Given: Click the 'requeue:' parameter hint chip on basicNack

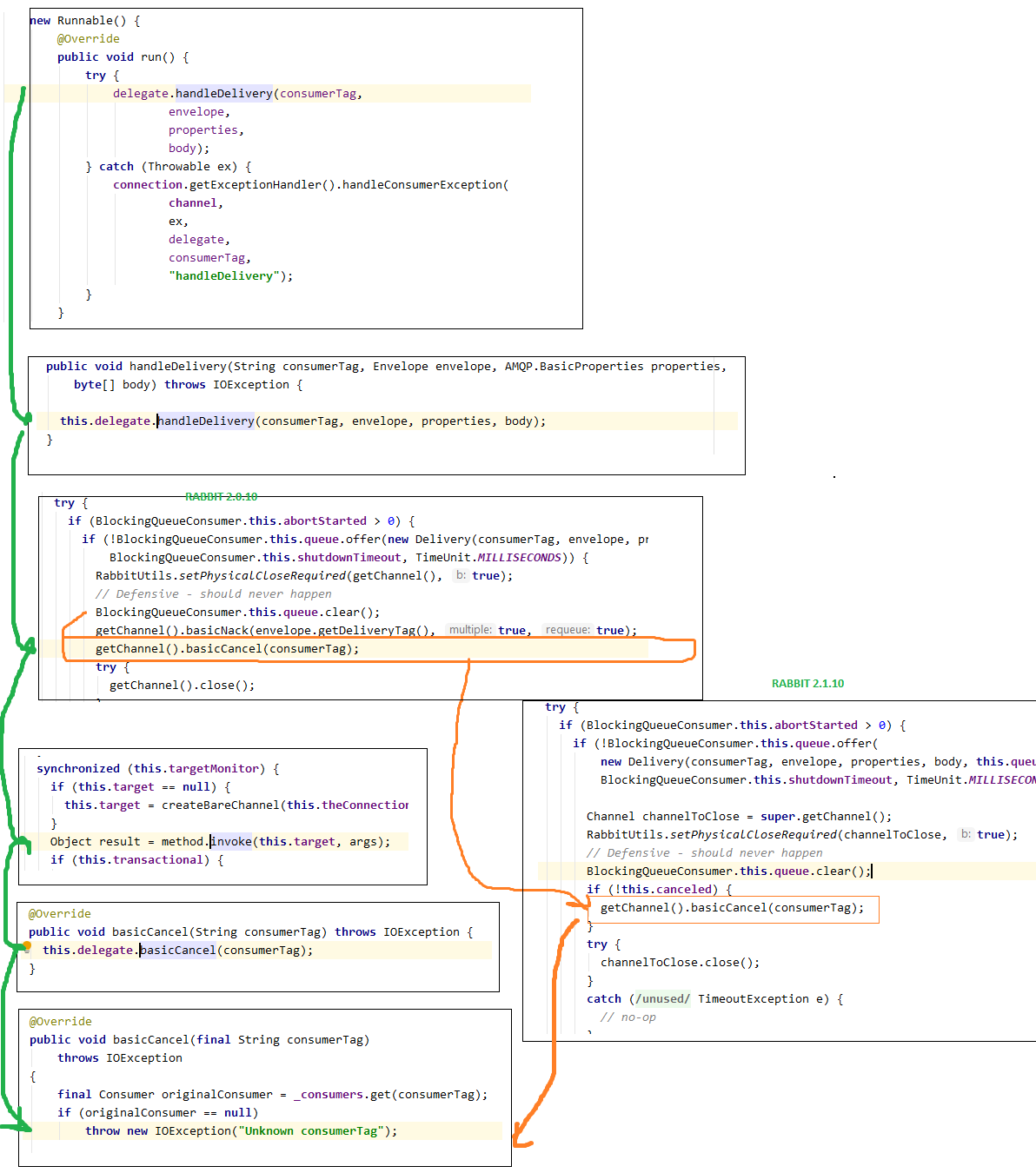Looking at the screenshot, I should [x=571, y=630].
